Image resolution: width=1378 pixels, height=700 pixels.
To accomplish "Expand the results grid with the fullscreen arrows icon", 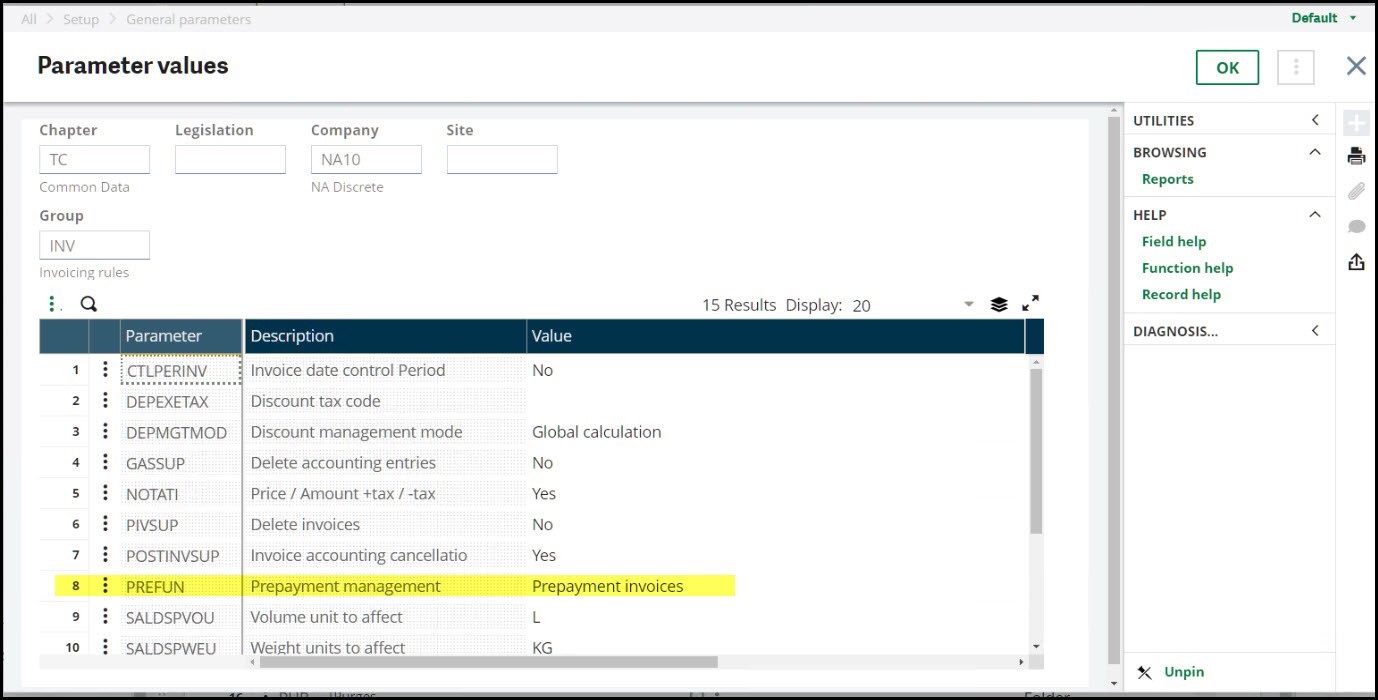I will pyautogui.click(x=1031, y=304).
